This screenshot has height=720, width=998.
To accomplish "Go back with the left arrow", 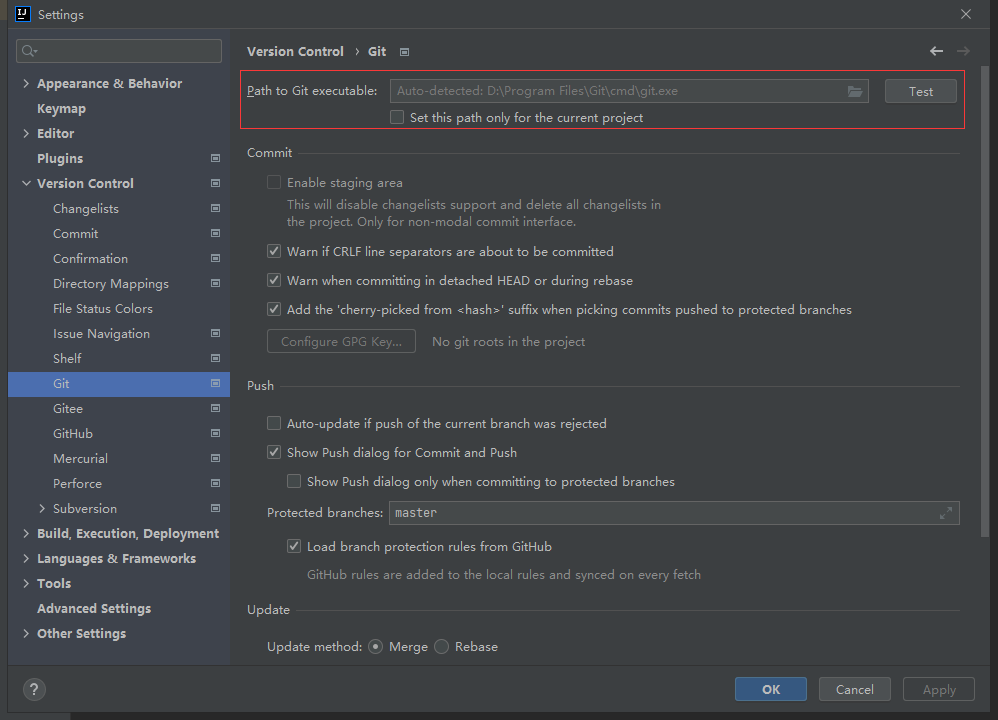I will [936, 51].
